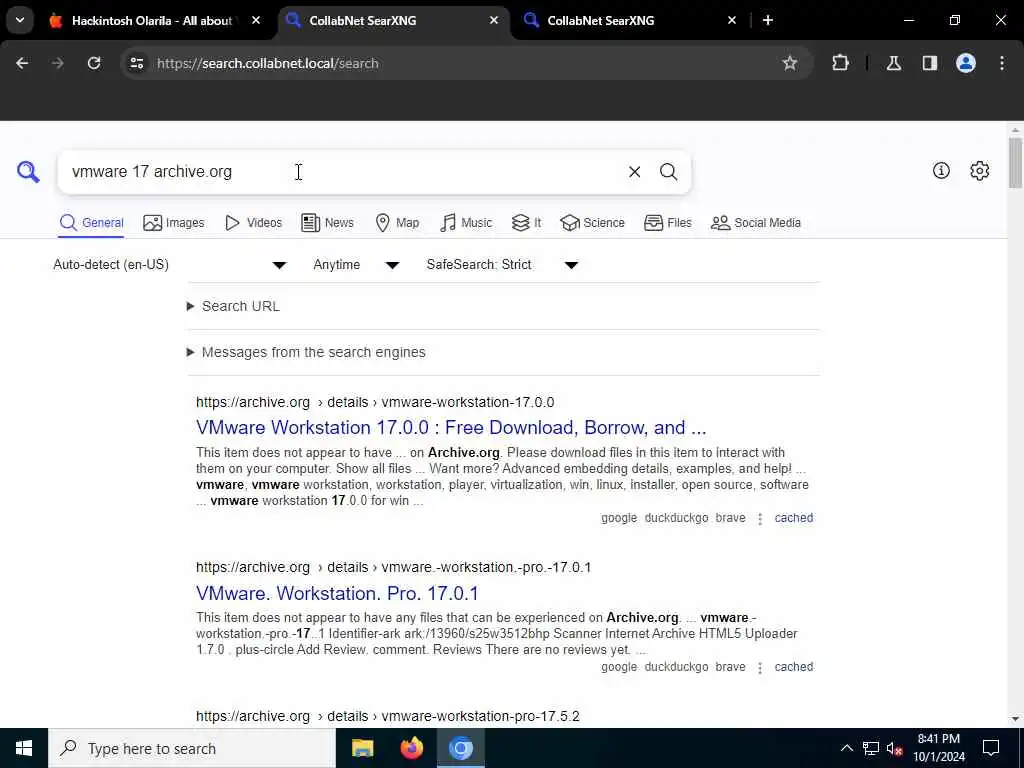Open the About info icon
Viewport: 1024px width, 768px height.
coord(941,170)
